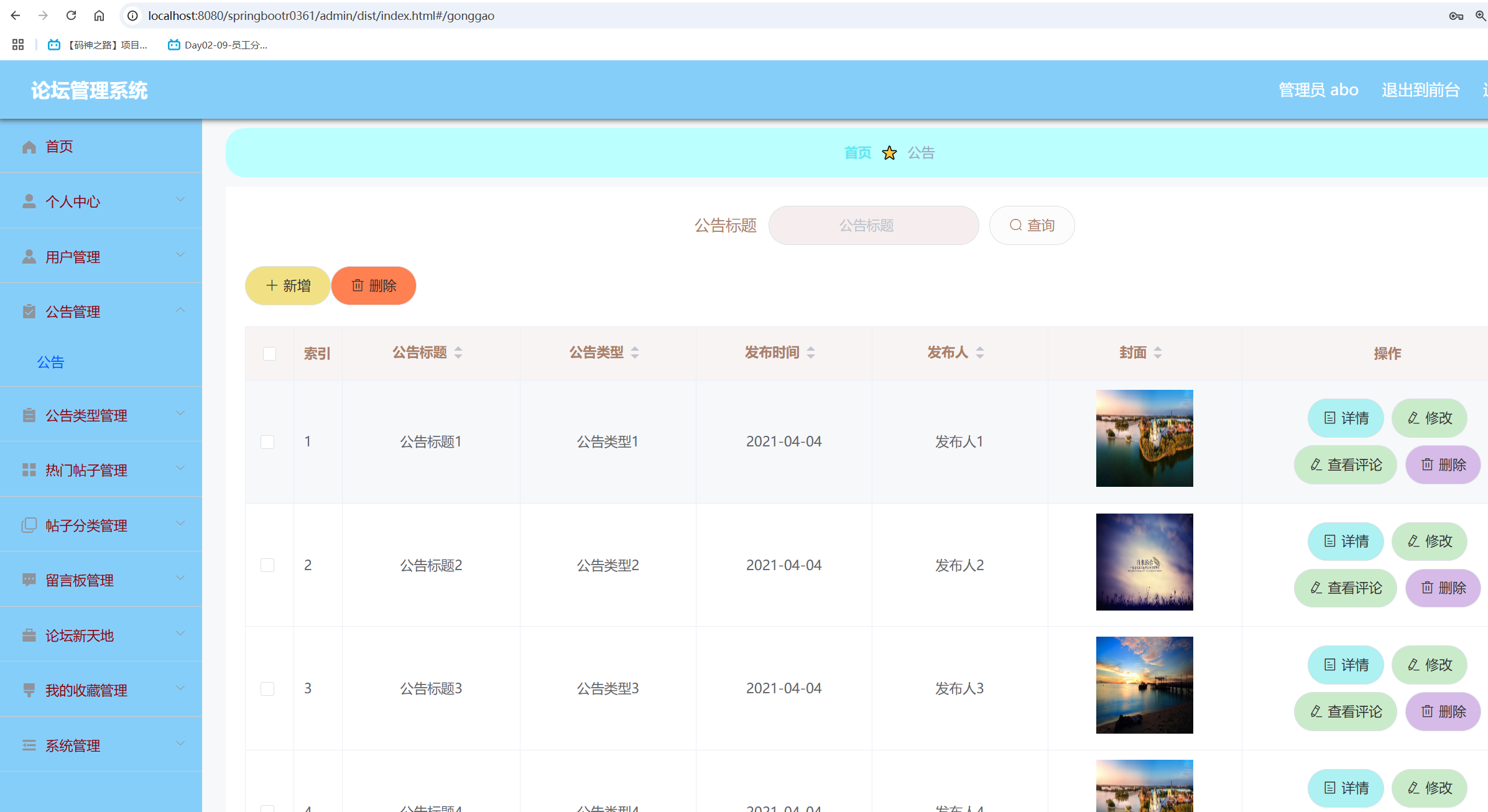The height and width of the screenshot is (812, 1488).
Task: Click the yellow 新增 button
Action: pos(288,285)
